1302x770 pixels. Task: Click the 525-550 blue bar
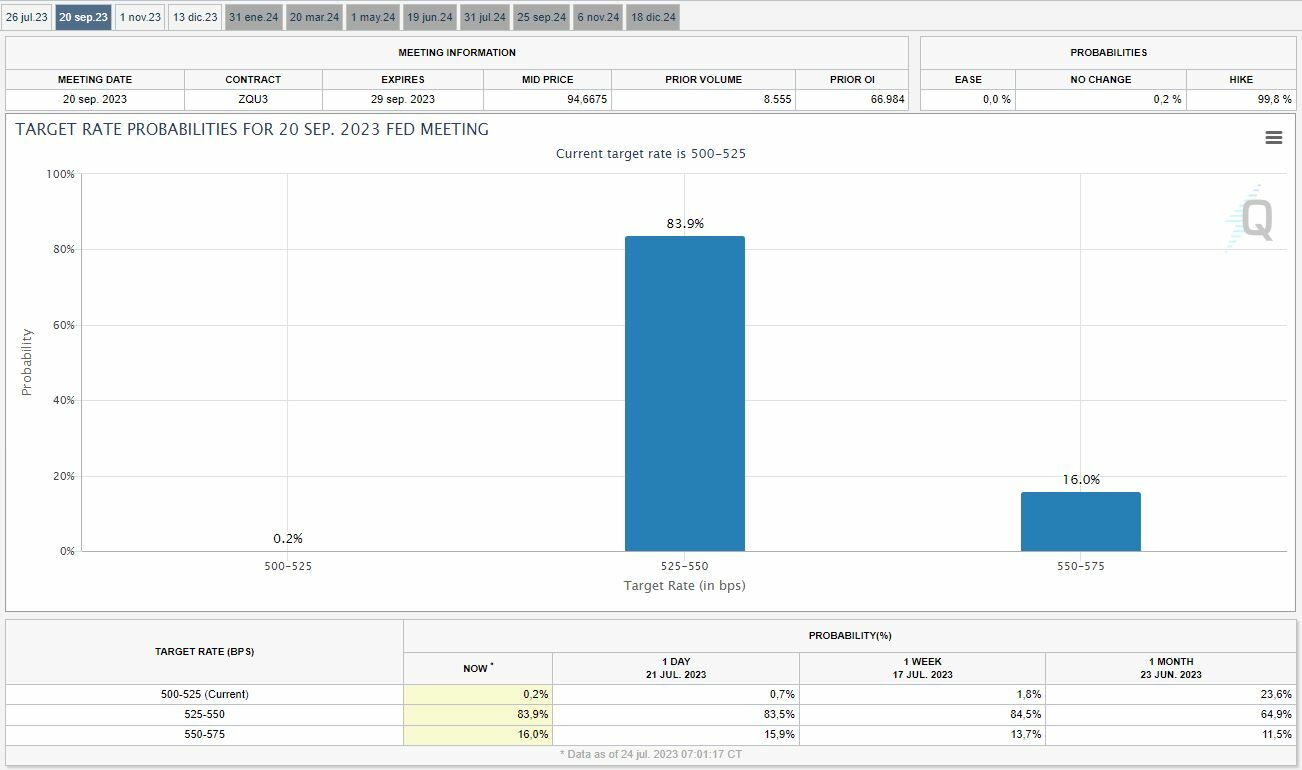685,393
